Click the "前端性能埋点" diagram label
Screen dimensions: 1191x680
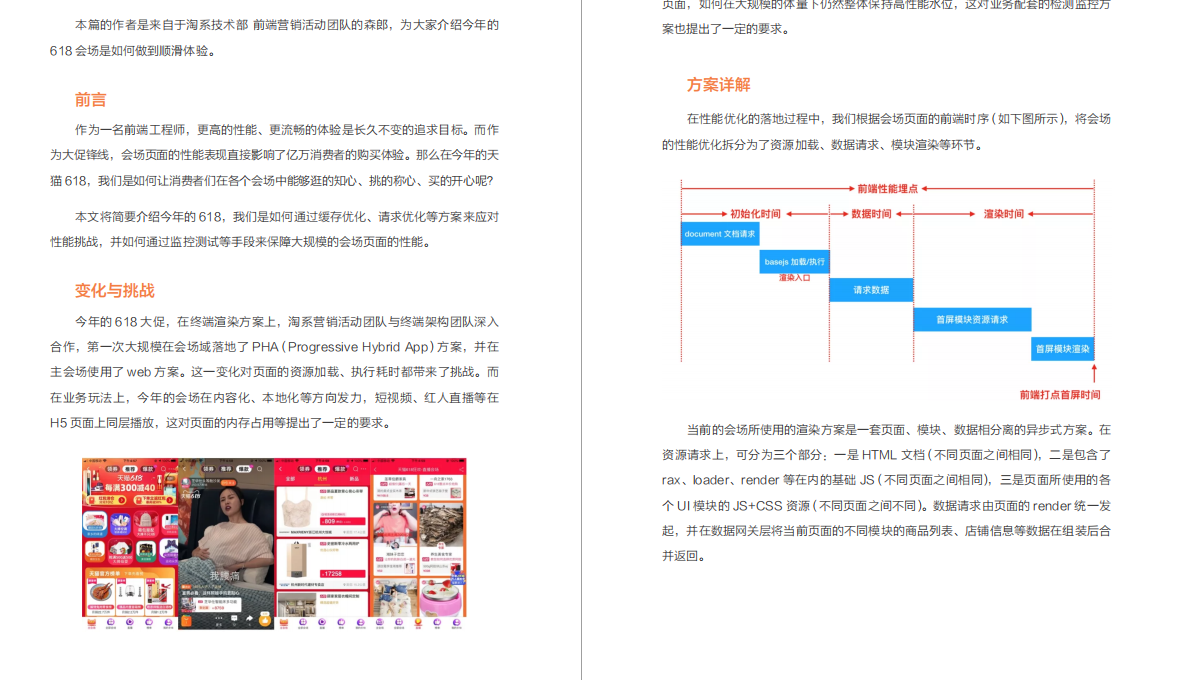tap(887, 188)
